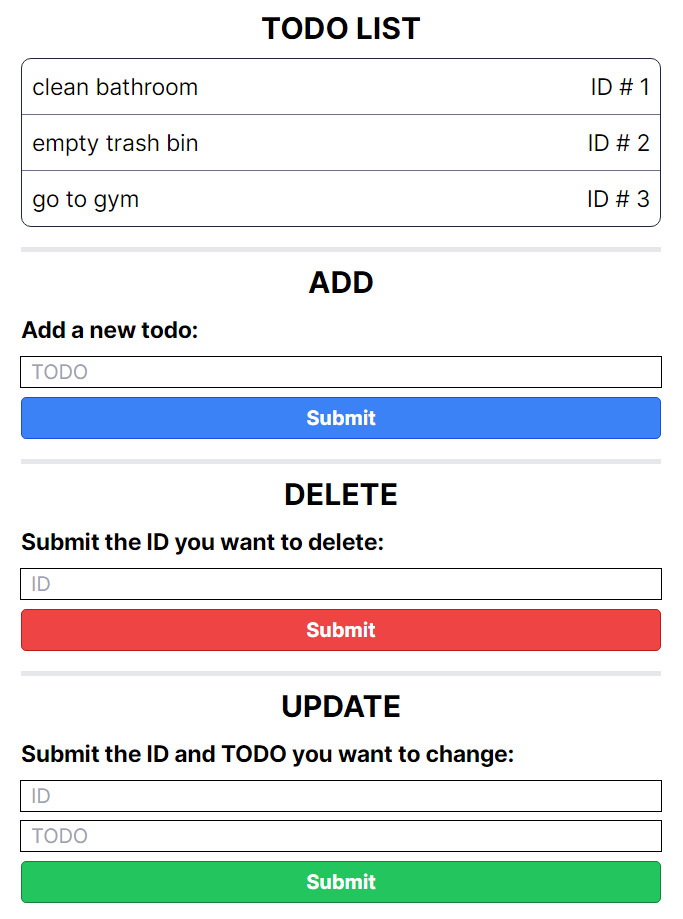Click the ID input field under DELETE
Viewport: 683px width, 919px height.
[x=341, y=583]
